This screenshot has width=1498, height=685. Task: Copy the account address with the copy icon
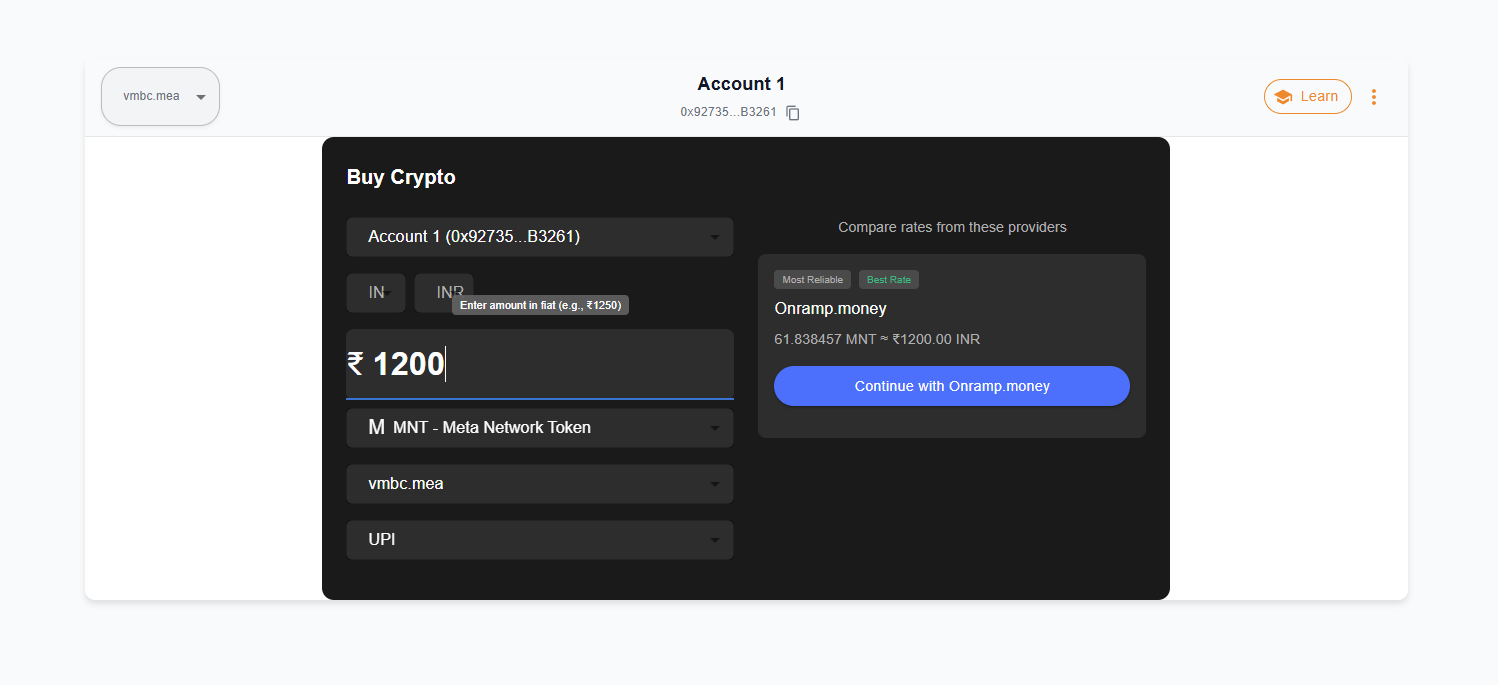coord(793,113)
